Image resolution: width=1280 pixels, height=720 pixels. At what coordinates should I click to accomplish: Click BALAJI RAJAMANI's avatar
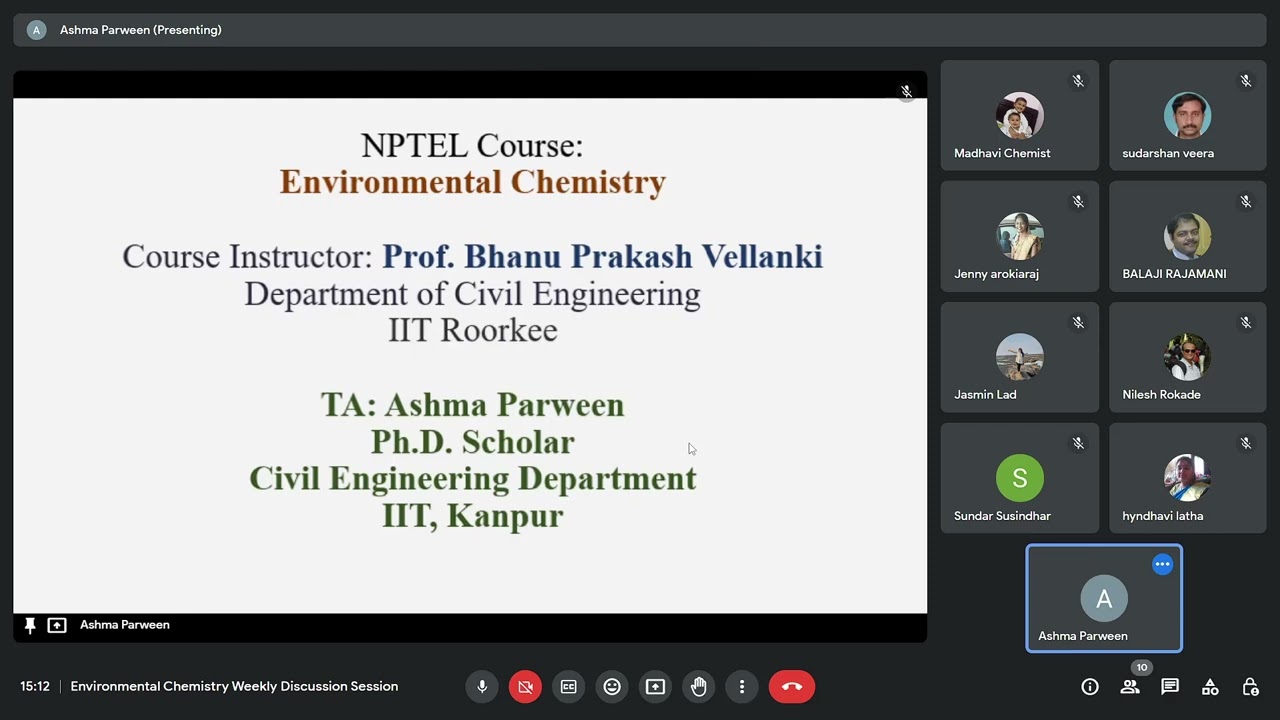tap(1187, 236)
